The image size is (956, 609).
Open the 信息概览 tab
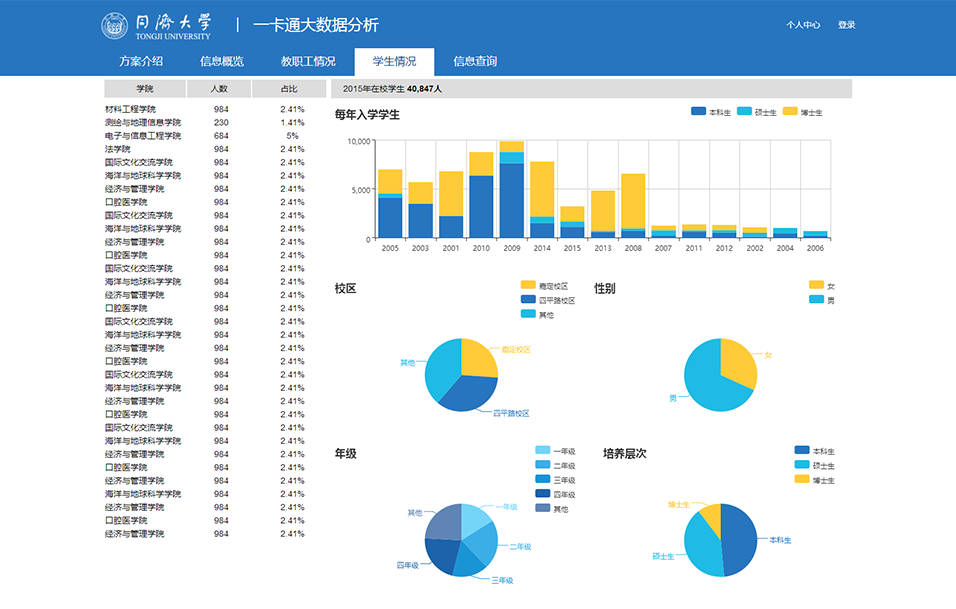[222, 62]
